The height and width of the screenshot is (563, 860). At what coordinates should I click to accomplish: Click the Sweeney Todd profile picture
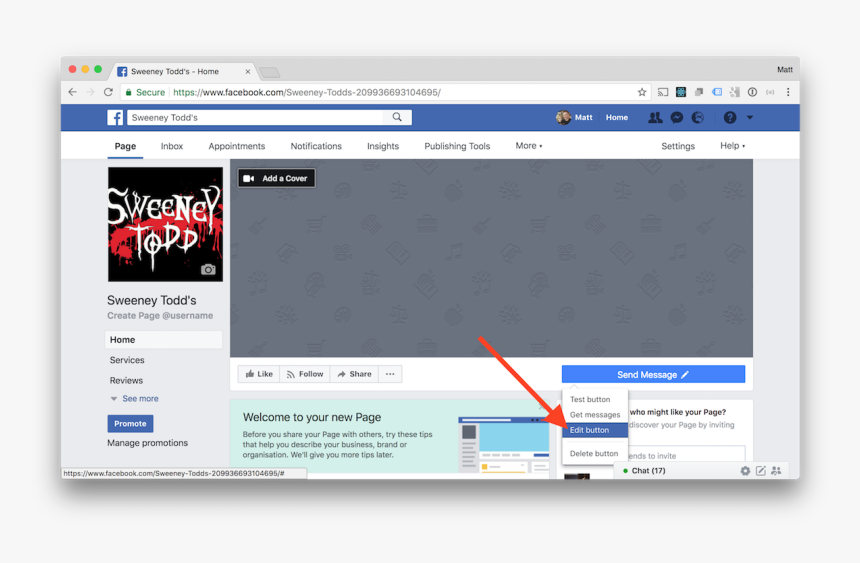click(165, 224)
